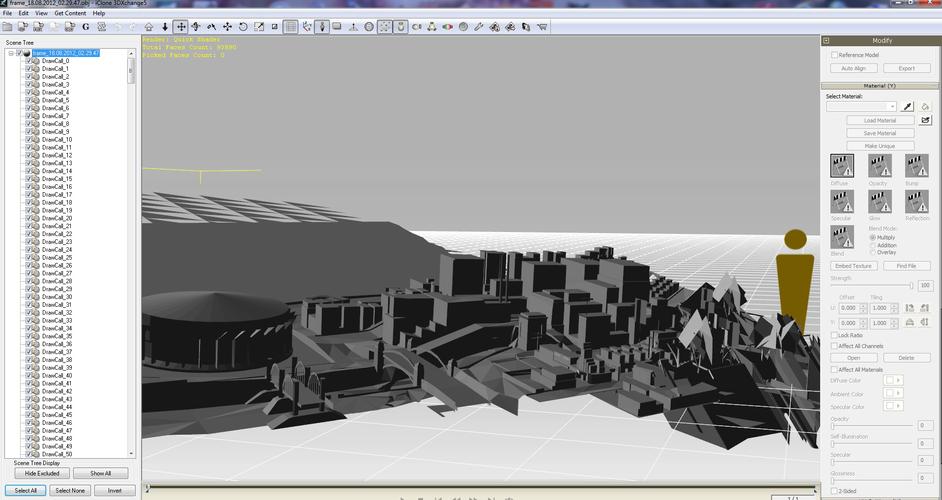Click the Hide Excluded button
Screen dimensions: 942x500
pyautogui.click(x=42, y=473)
